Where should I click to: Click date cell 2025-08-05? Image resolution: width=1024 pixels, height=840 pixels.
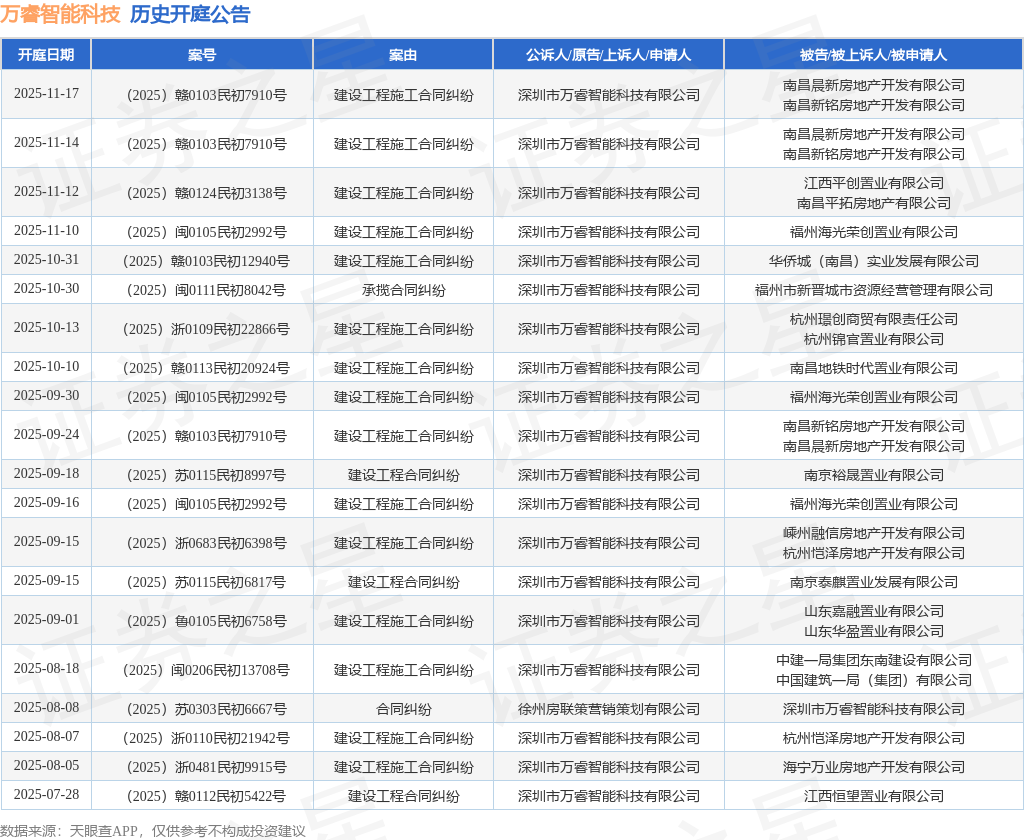click(x=46, y=765)
